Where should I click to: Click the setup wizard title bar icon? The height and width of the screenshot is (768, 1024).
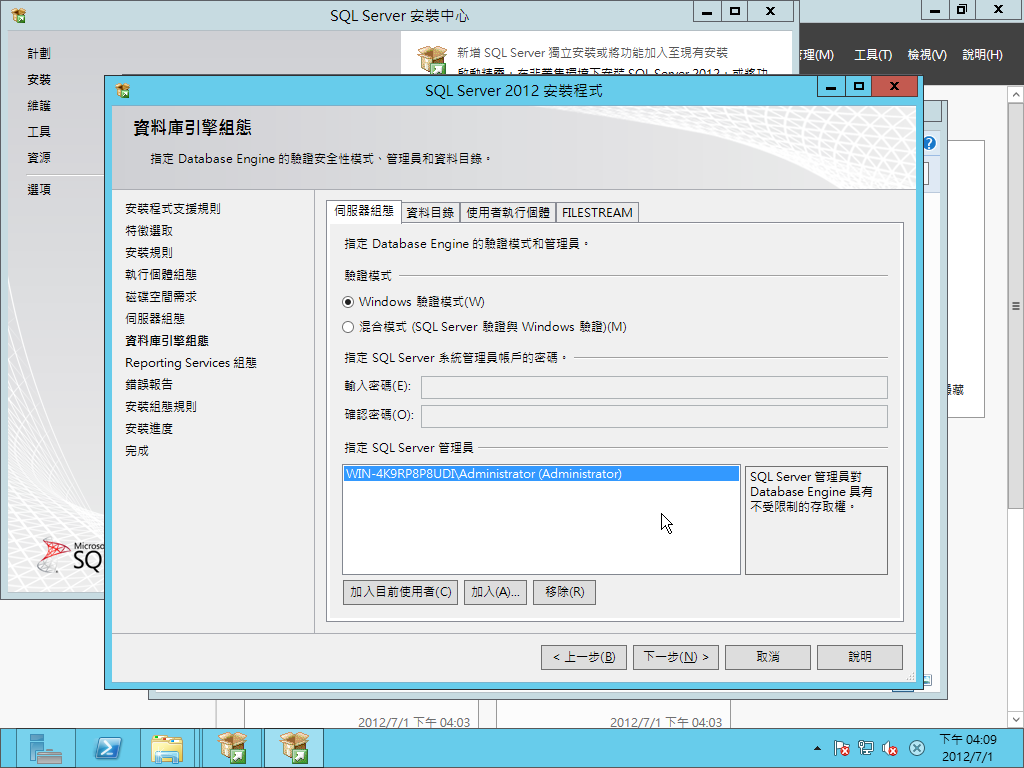[x=123, y=90]
